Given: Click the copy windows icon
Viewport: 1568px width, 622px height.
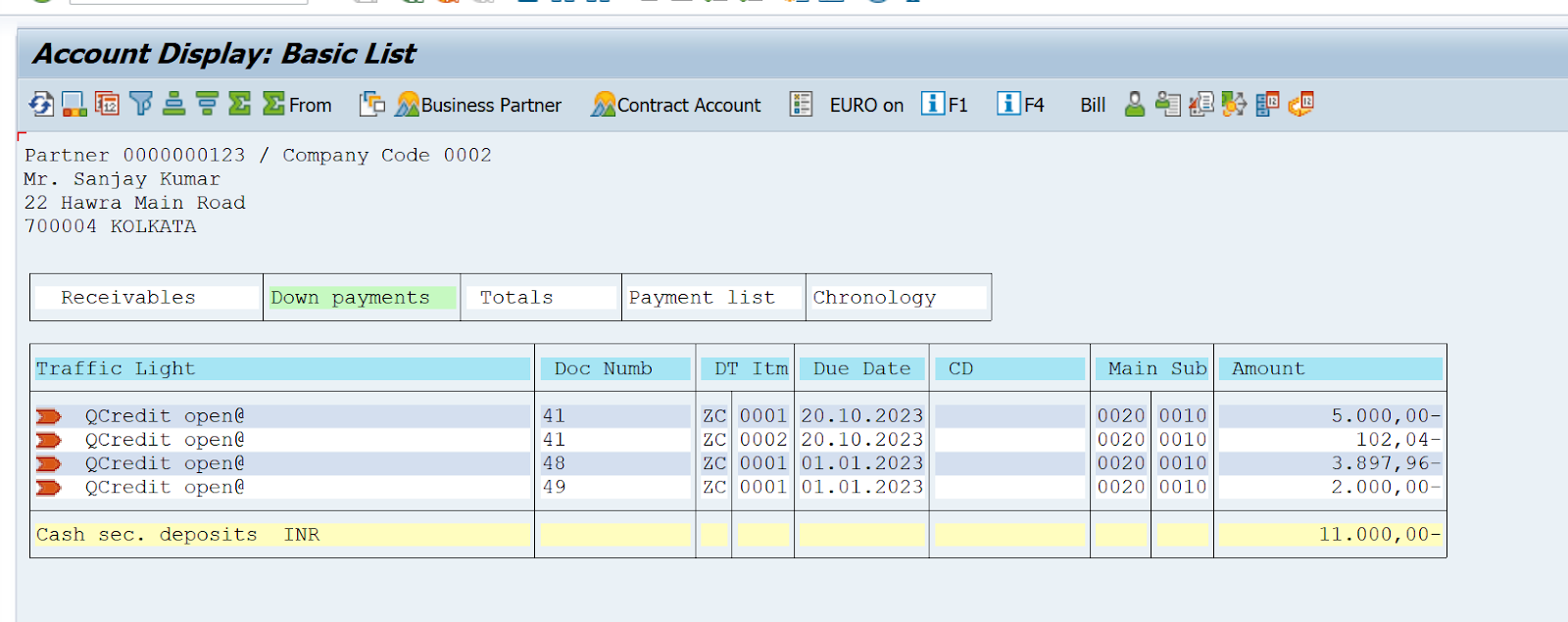Looking at the screenshot, I should coord(372,104).
